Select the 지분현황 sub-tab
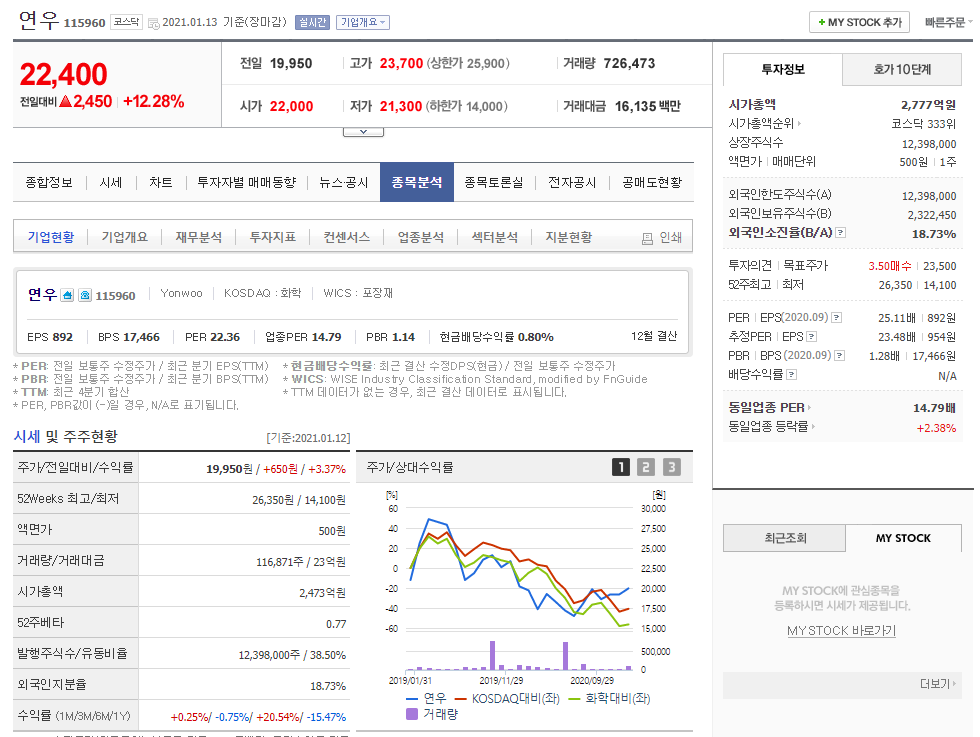The image size is (980, 737). pos(568,238)
